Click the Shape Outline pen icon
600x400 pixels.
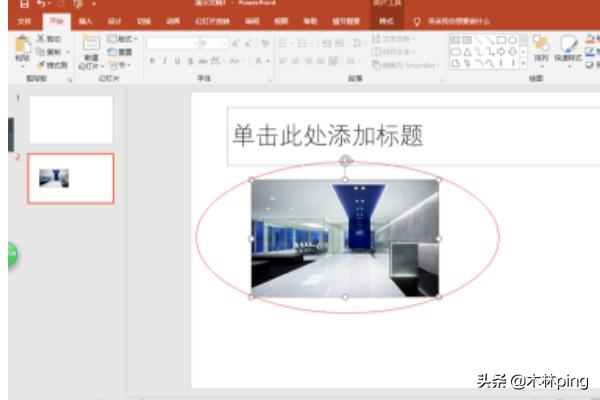pyautogui.click(x=590, y=51)
